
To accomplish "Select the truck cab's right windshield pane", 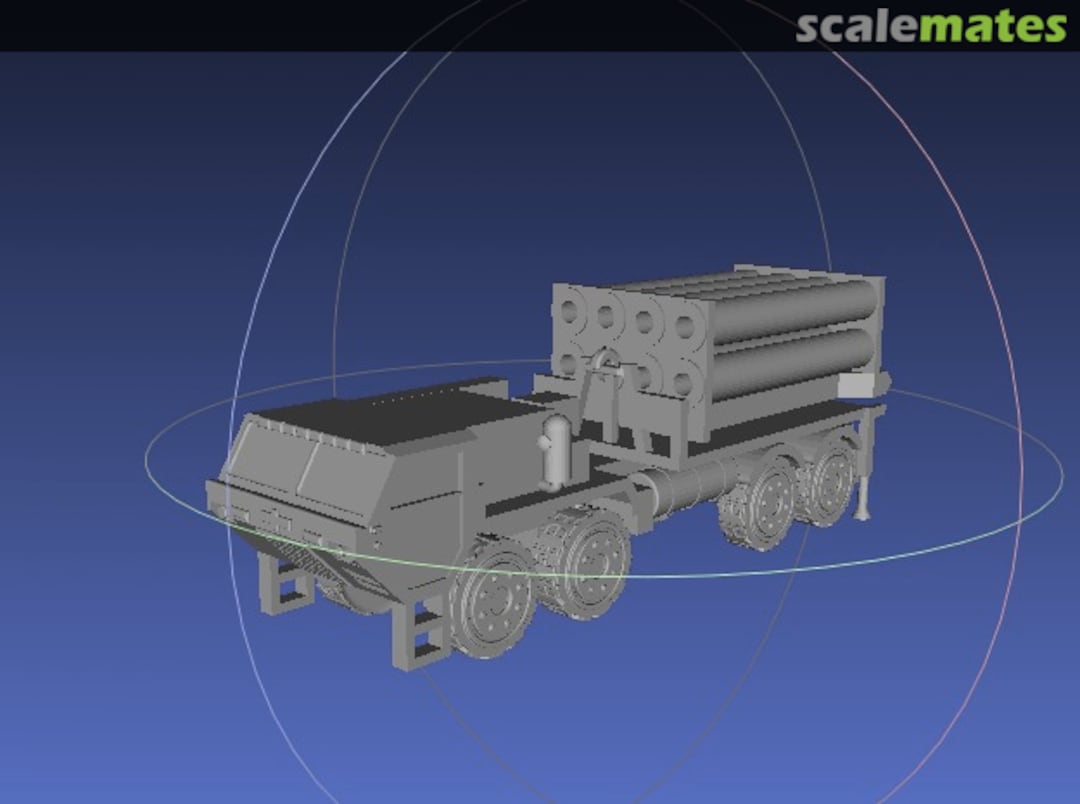I will click(342, 471).
